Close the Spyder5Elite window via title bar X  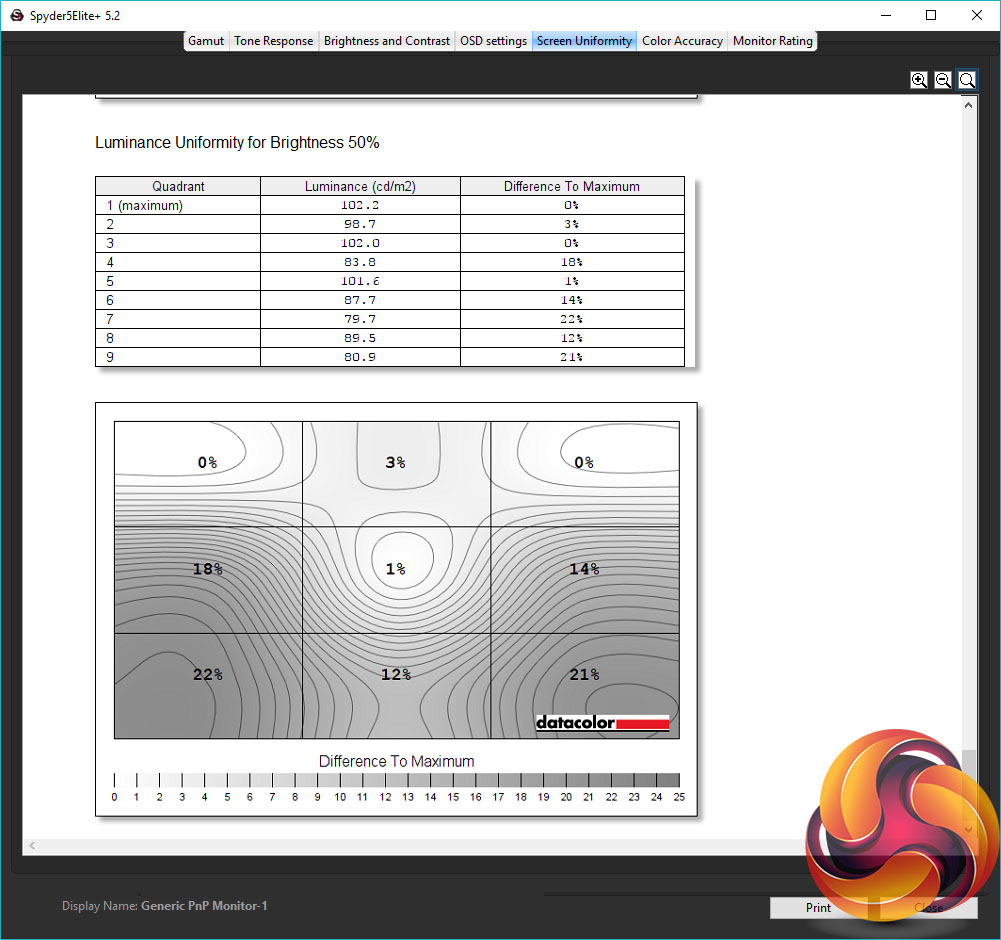coord(977,15)
